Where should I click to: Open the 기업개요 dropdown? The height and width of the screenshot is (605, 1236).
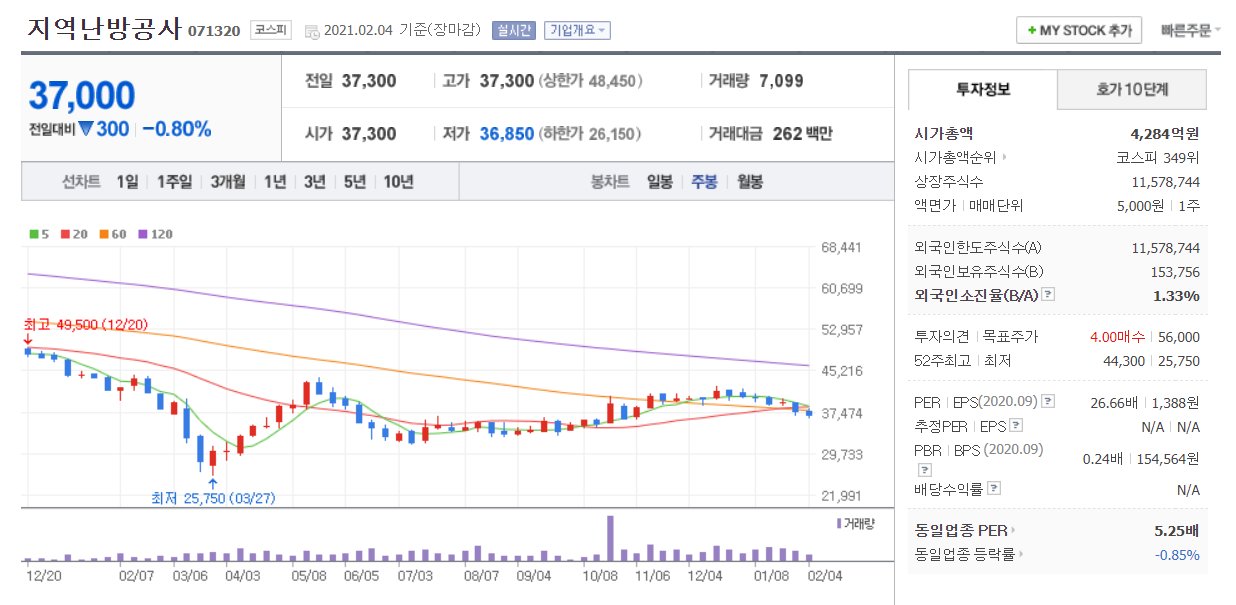[577, 30]
